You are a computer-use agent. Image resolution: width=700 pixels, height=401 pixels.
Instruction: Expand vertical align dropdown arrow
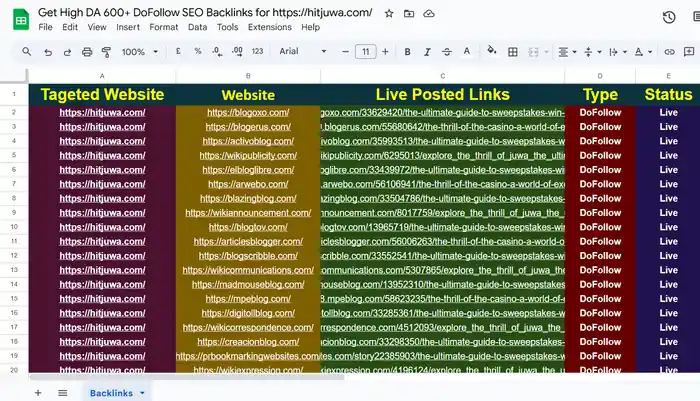pos(599,52)
